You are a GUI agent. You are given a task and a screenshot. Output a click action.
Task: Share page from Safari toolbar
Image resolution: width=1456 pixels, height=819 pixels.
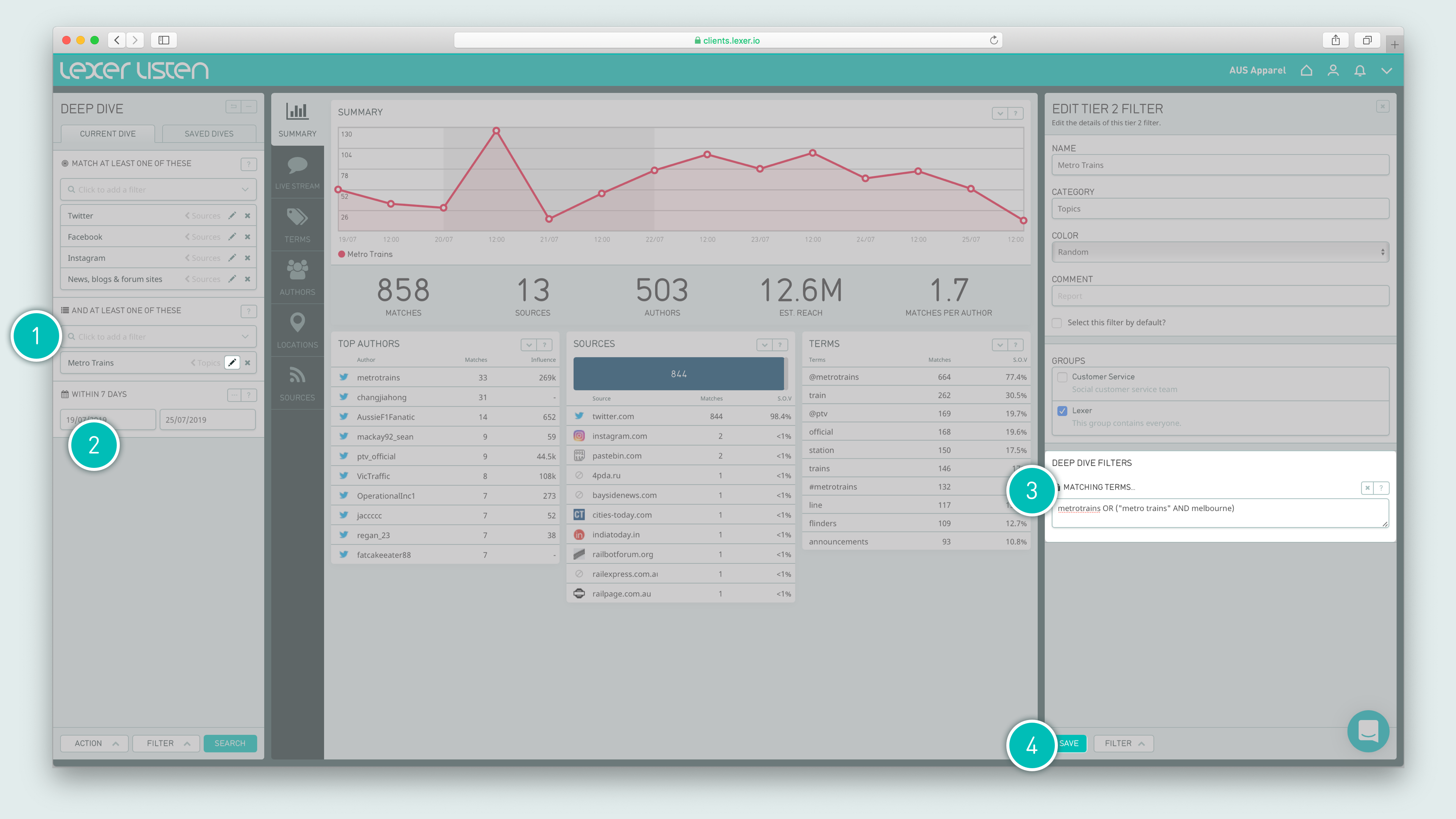tap(1335, 40)
